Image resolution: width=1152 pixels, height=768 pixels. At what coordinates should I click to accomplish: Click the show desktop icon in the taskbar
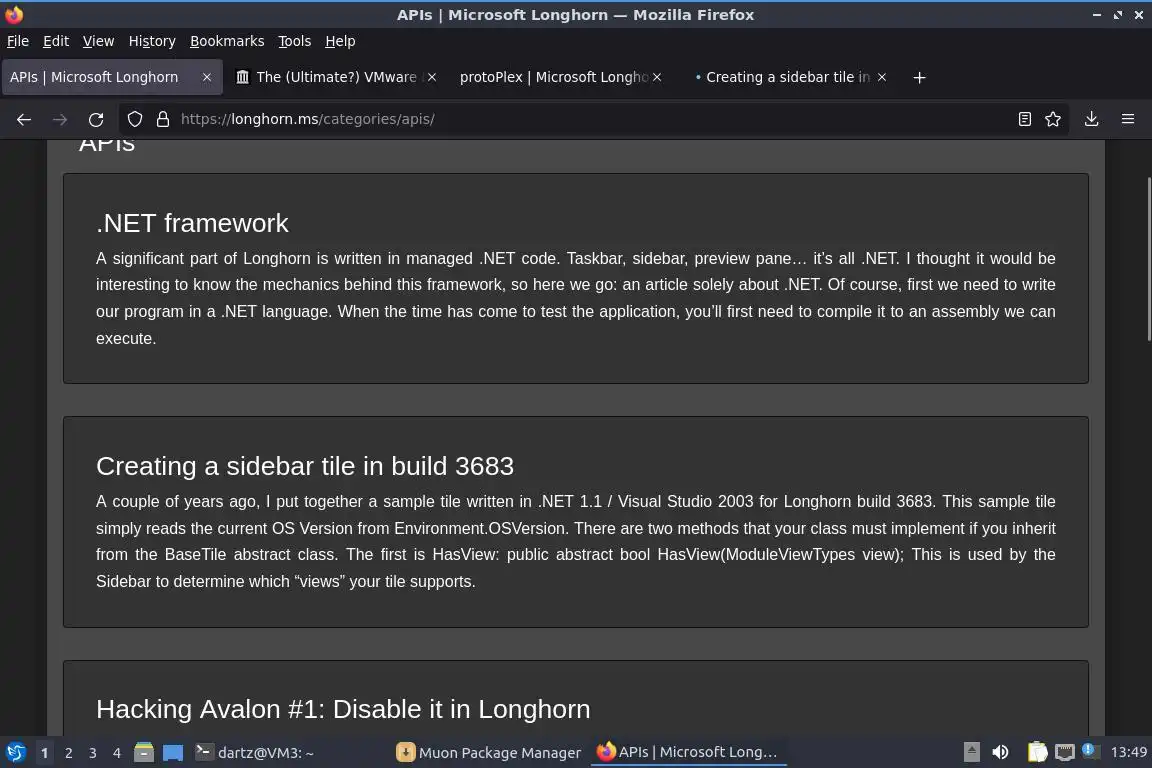point(173,753)
